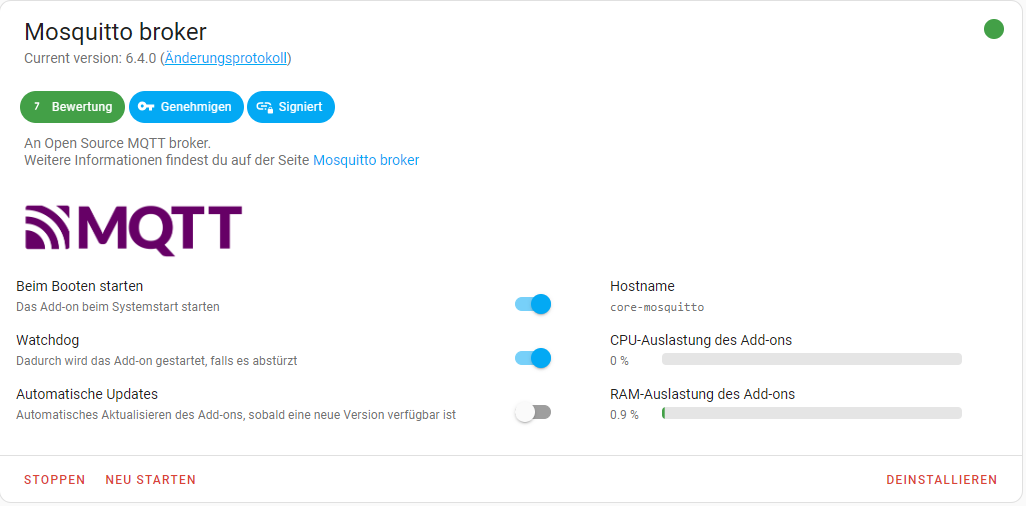Click the CPU-Auslastung usage bar
The image size is (1026, 506).
pyautogui.click(x=811, y=359)
